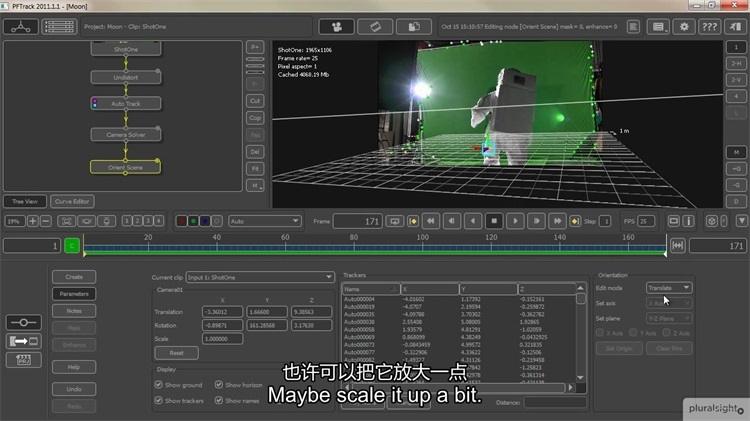
Task: Click the loop playback icon
Action: 394,221
